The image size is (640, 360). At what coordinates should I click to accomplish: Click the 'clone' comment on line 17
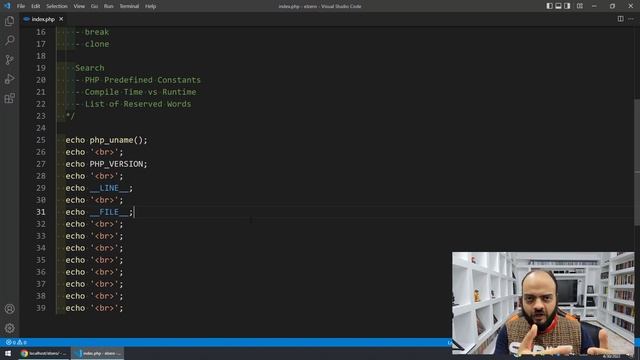click(x=97, y=44)
